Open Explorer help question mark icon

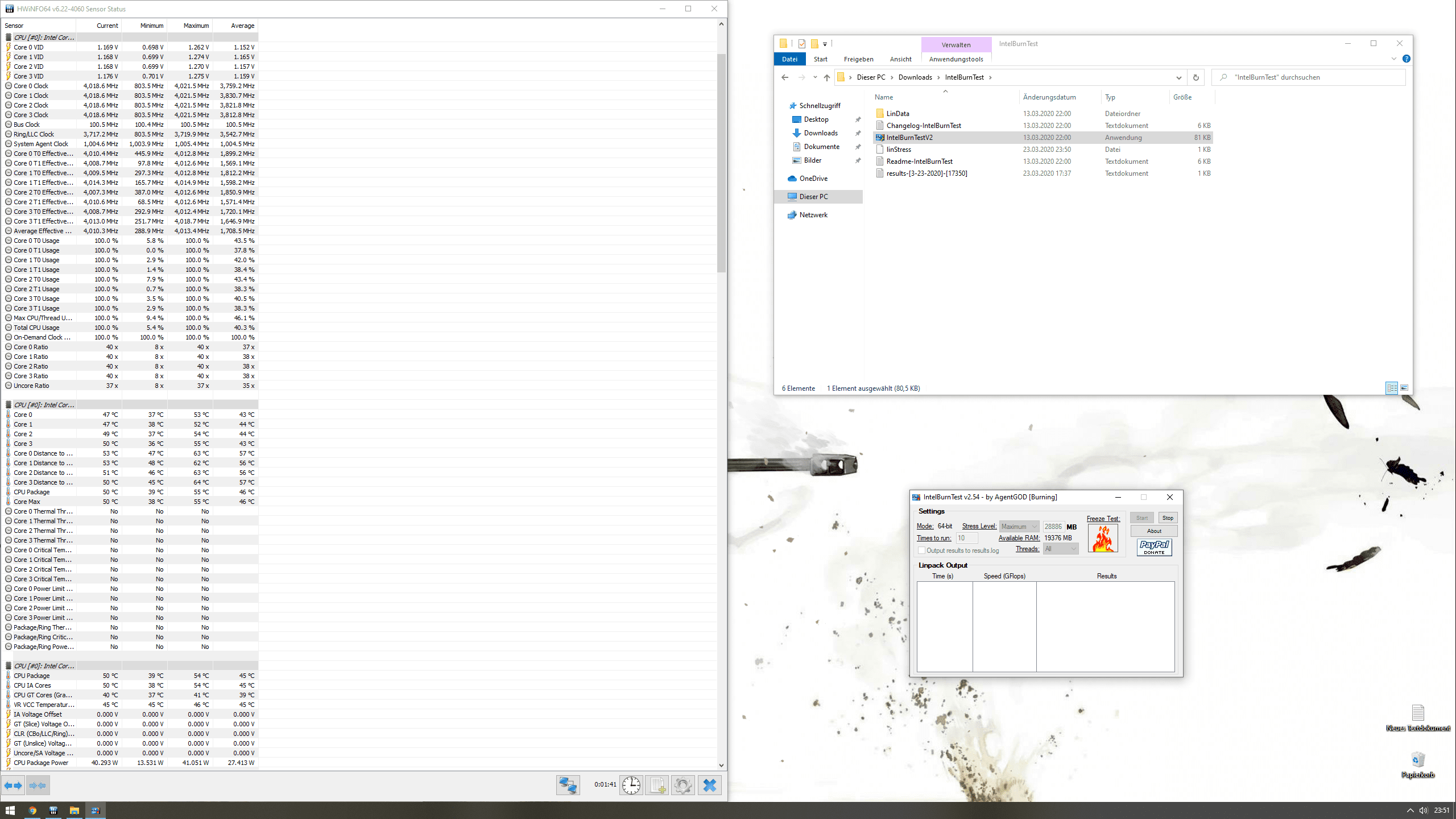click(x=1407, y=59)
